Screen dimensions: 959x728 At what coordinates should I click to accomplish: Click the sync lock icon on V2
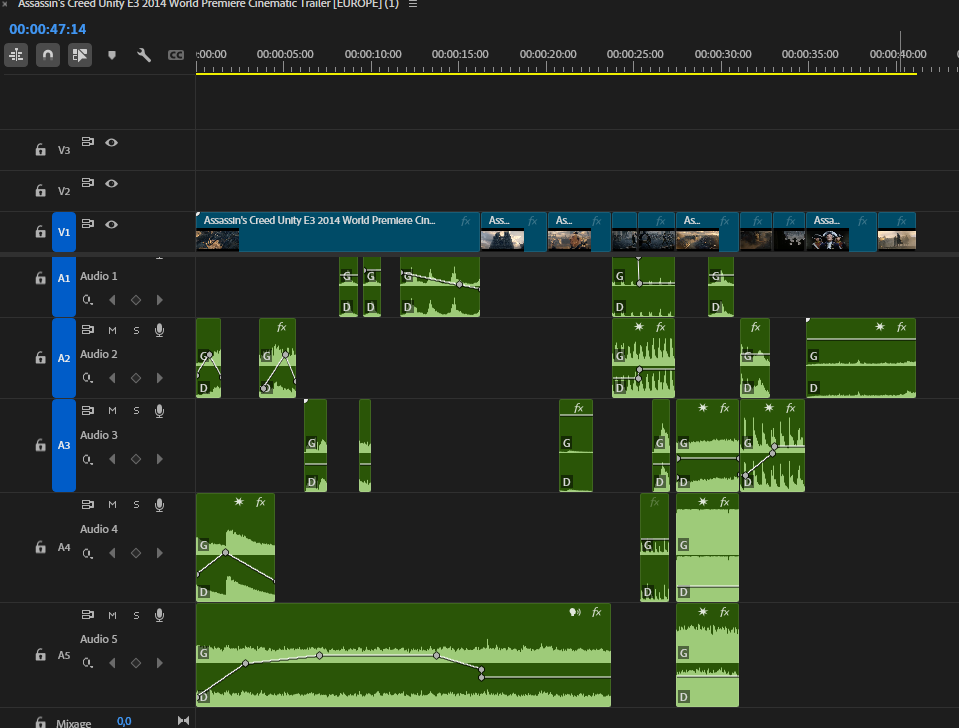(87, 183)
